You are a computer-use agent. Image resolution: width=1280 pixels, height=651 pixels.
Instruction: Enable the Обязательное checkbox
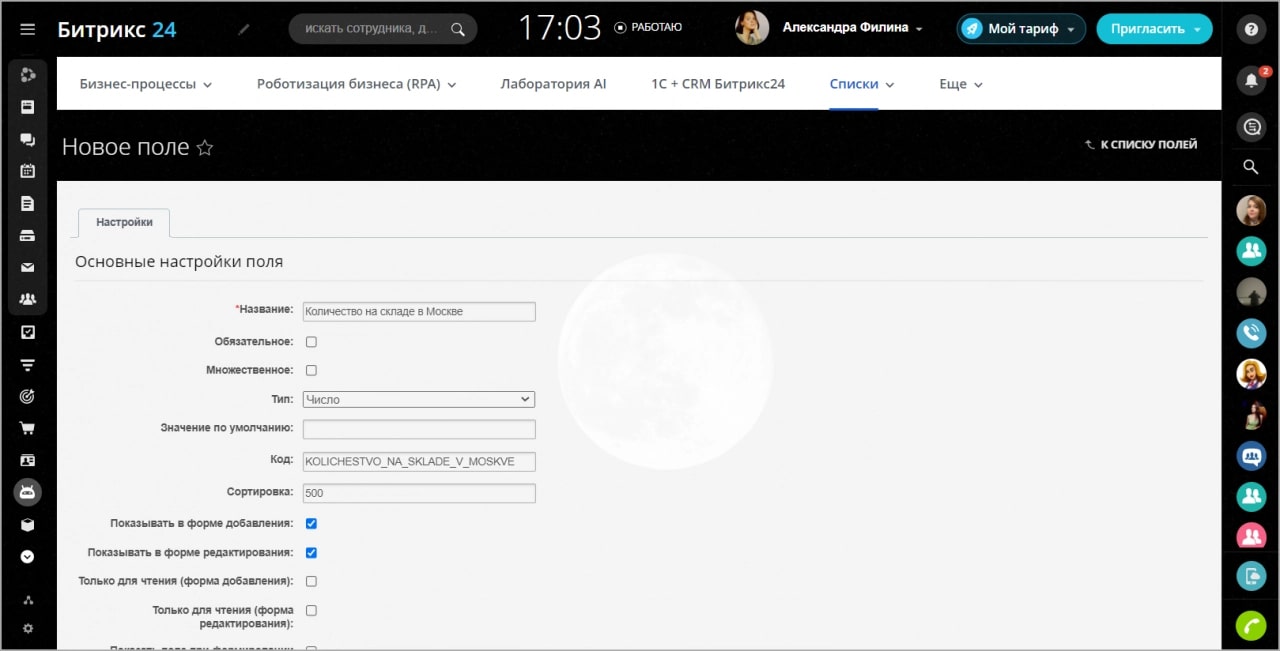click(x=311, y=342)
